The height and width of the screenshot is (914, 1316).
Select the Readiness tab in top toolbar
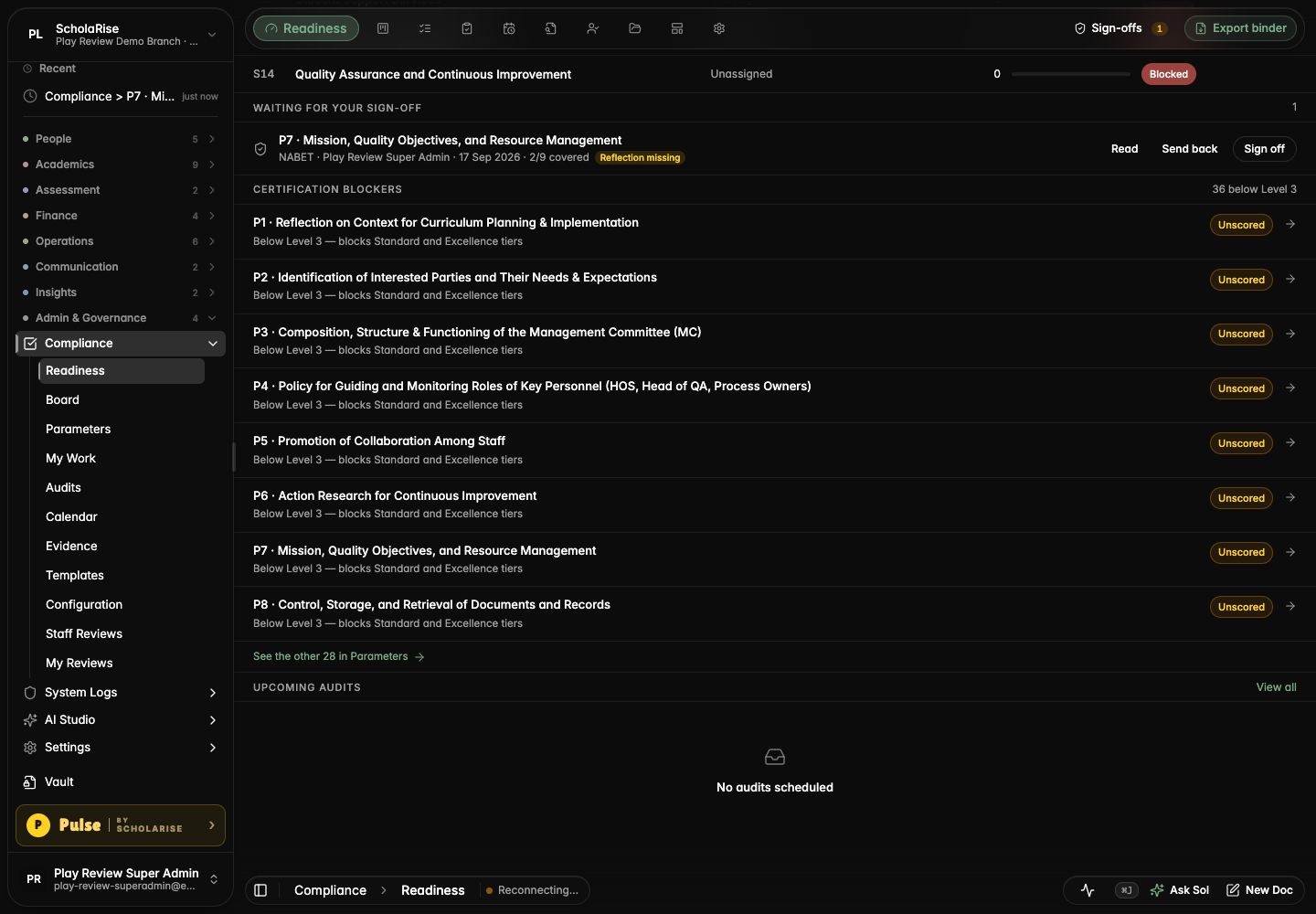[306, 28]
